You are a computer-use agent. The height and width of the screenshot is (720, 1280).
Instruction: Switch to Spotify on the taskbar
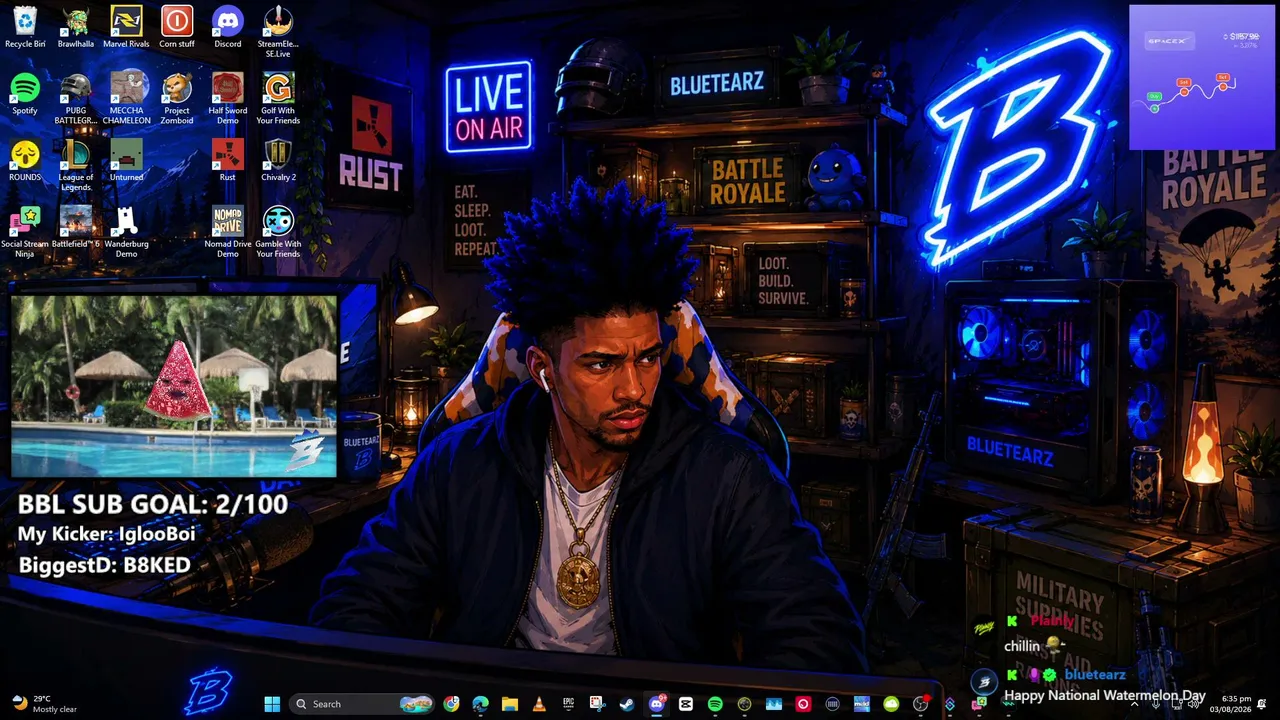click(715, 704)
